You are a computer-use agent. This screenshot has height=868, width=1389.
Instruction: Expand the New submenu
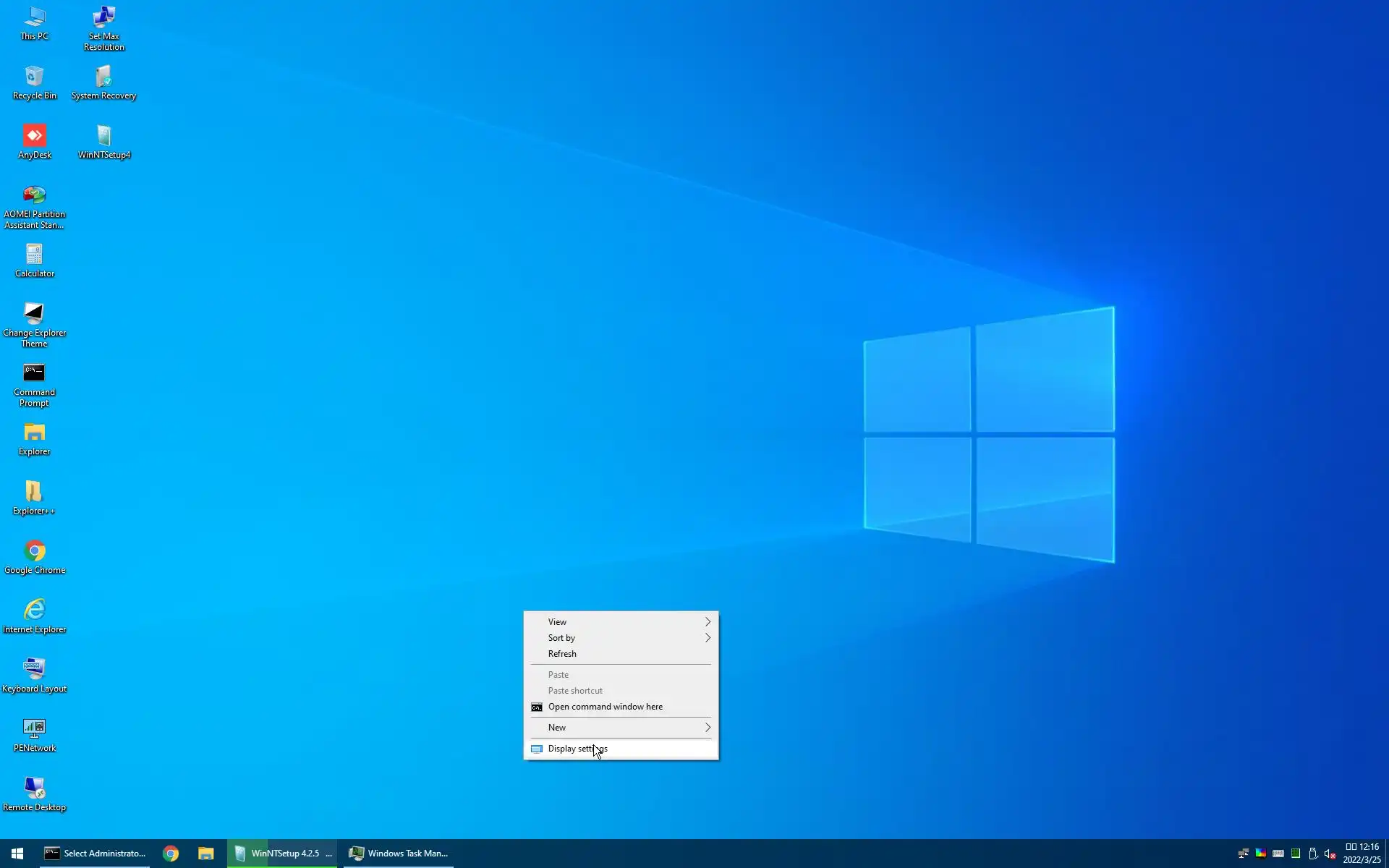(621, 728)
